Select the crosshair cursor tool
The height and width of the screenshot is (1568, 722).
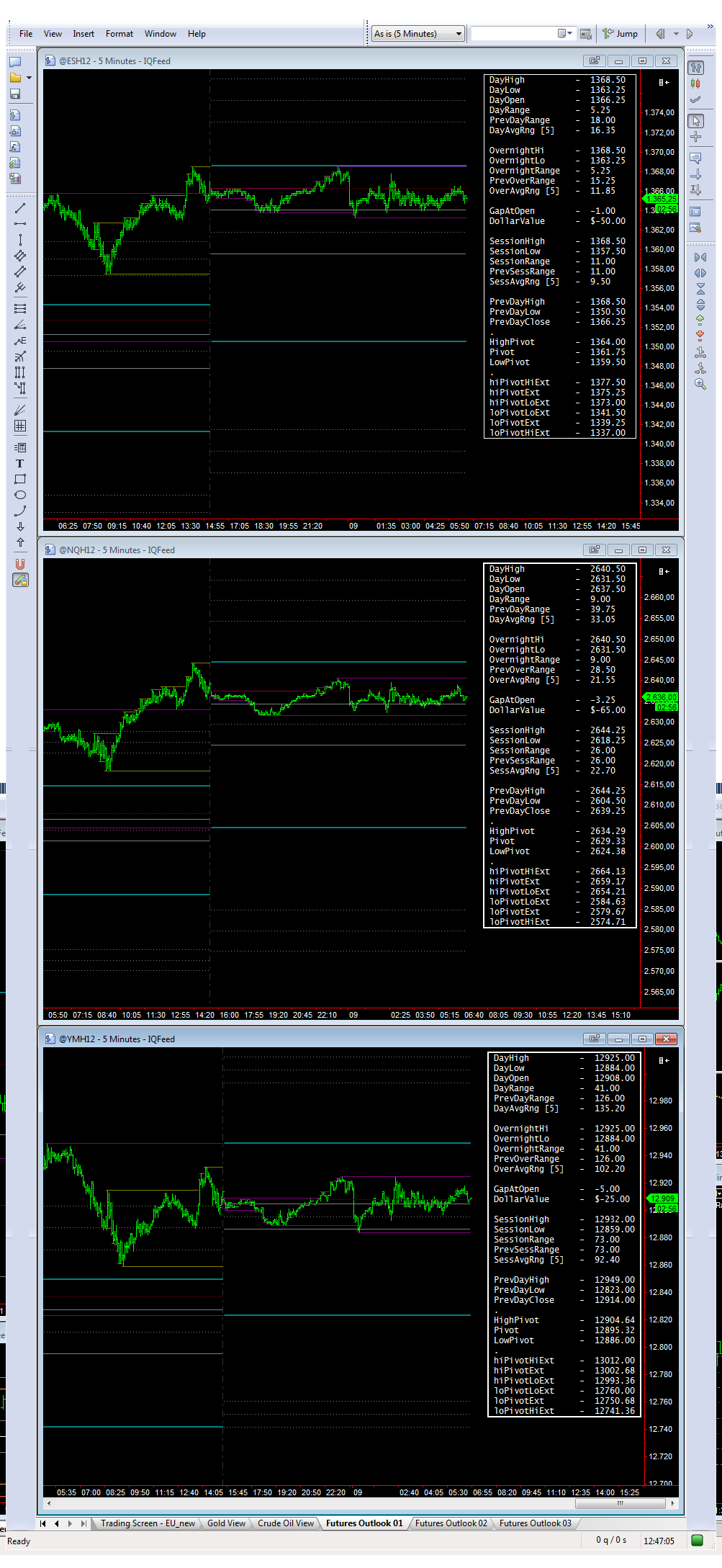tap(696, 137)
